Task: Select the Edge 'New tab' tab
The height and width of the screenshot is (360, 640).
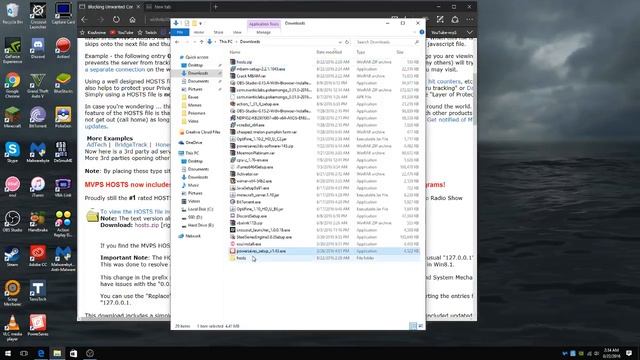Action: coord(162,7)
